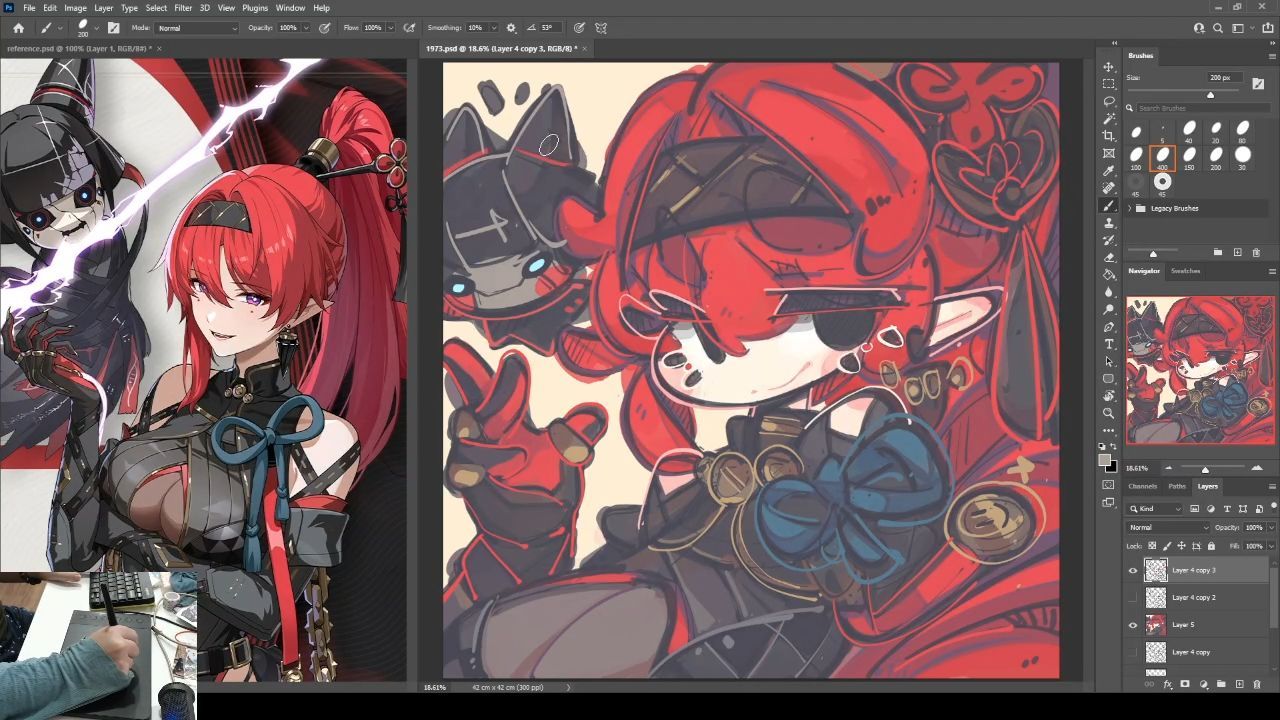
Task: Delete brush with trash icon in Brushes panel
Action: [x=1256, y=252]
